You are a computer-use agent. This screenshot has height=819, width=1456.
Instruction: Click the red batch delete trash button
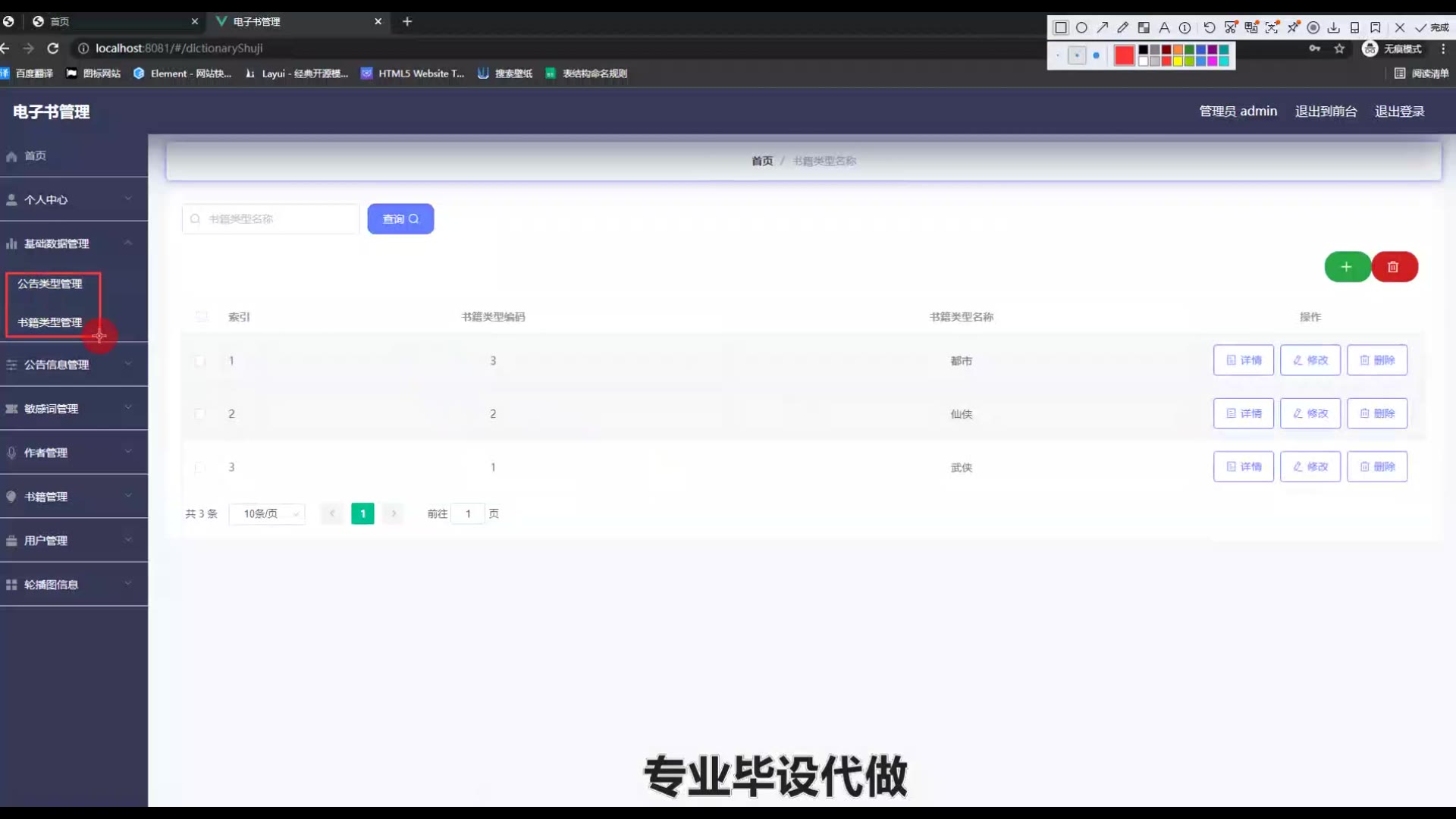coord(1394,267)
